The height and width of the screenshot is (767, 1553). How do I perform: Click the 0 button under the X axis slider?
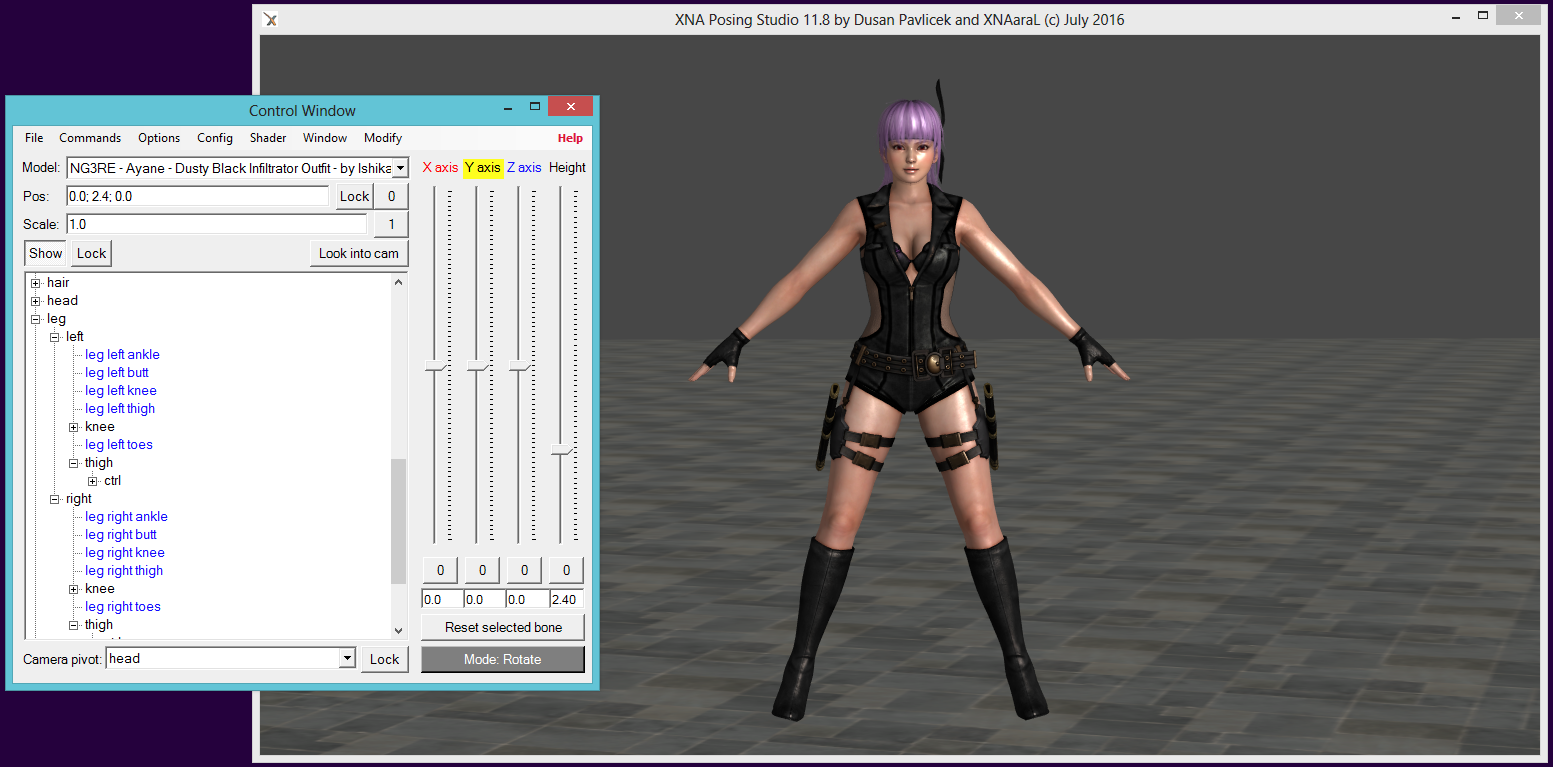tap(440, 570)
